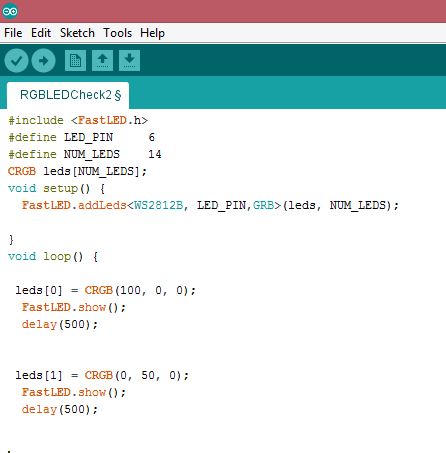Click in the CRGB leds[NUM_LEDS] declaration line
The width and height of the screenshot is (446, 453).
(77, 171)
